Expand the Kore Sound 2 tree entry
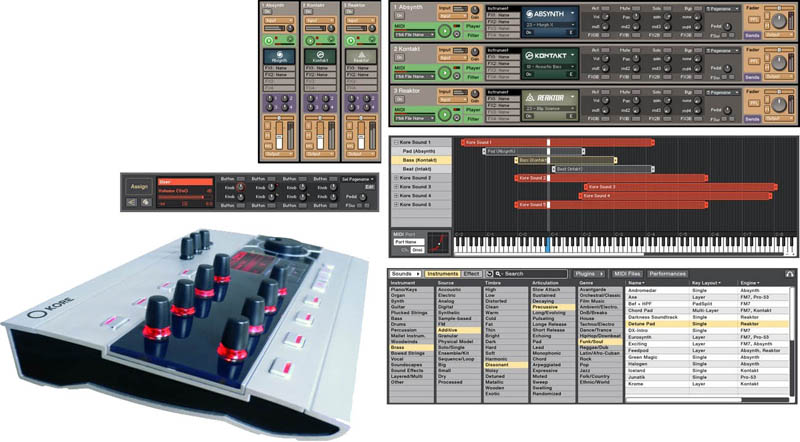The image size is (800, 442). tap(396, 178)
